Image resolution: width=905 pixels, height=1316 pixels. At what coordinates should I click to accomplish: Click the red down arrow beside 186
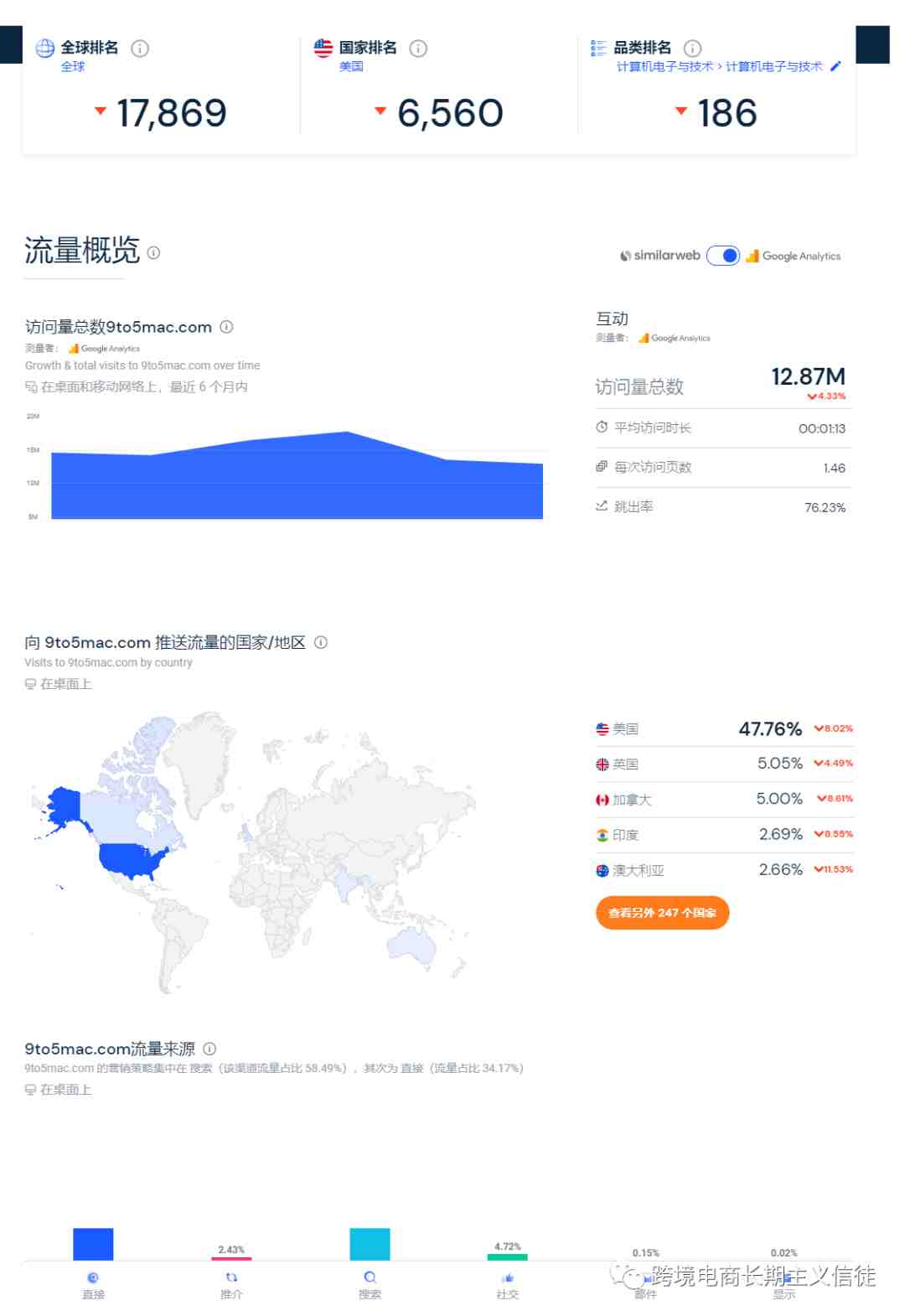pos(681,111)
